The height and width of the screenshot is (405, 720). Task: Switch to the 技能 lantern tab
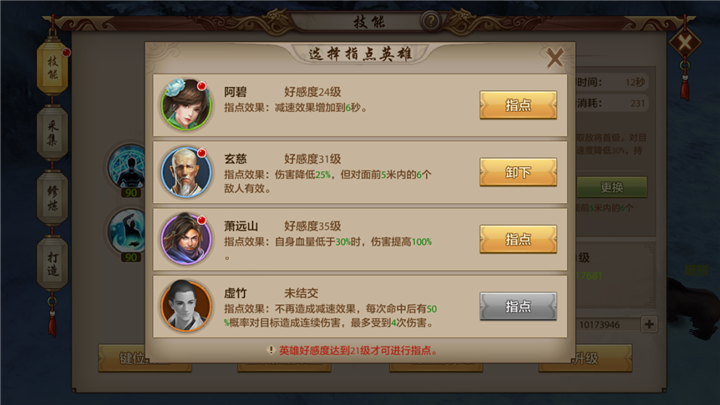point(53,68)
